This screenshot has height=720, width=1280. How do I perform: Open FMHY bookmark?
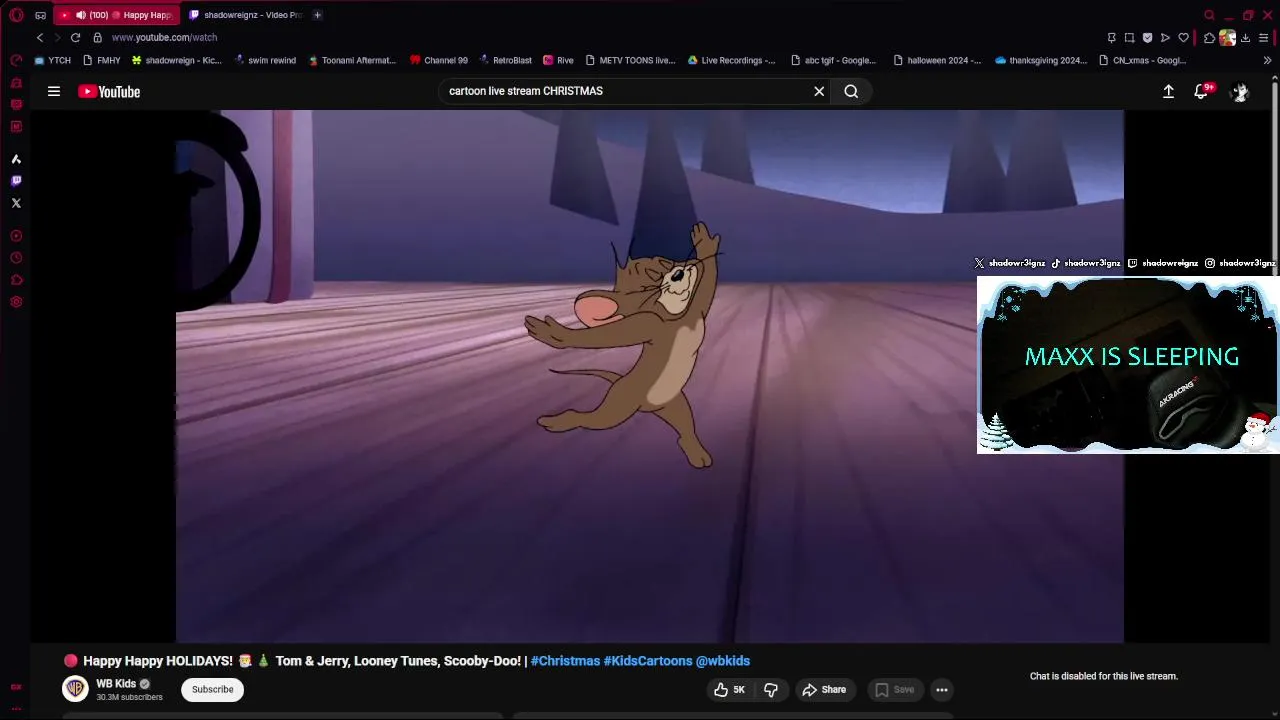102,60
